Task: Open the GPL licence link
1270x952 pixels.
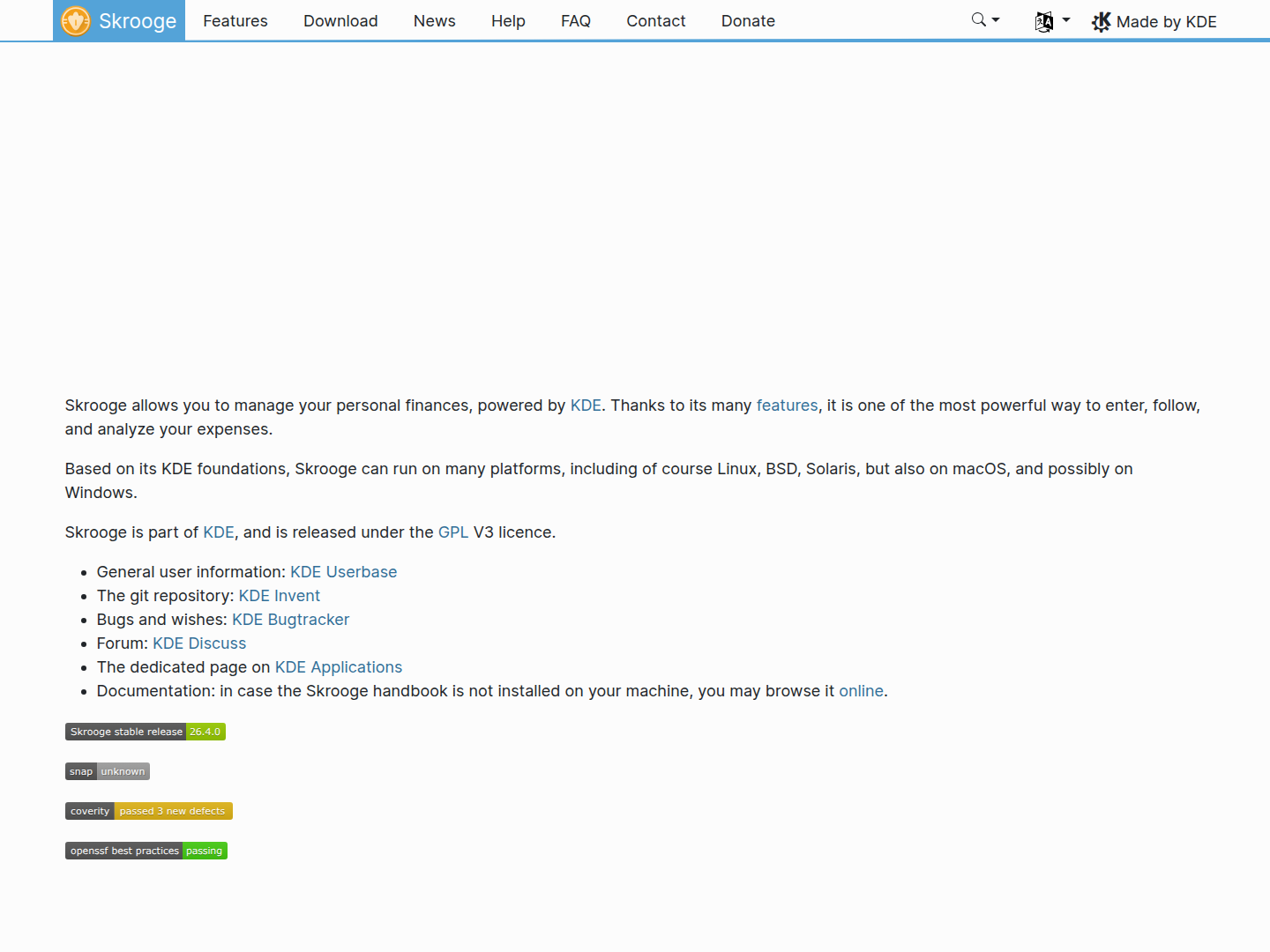Action: (x=453, y=532)
